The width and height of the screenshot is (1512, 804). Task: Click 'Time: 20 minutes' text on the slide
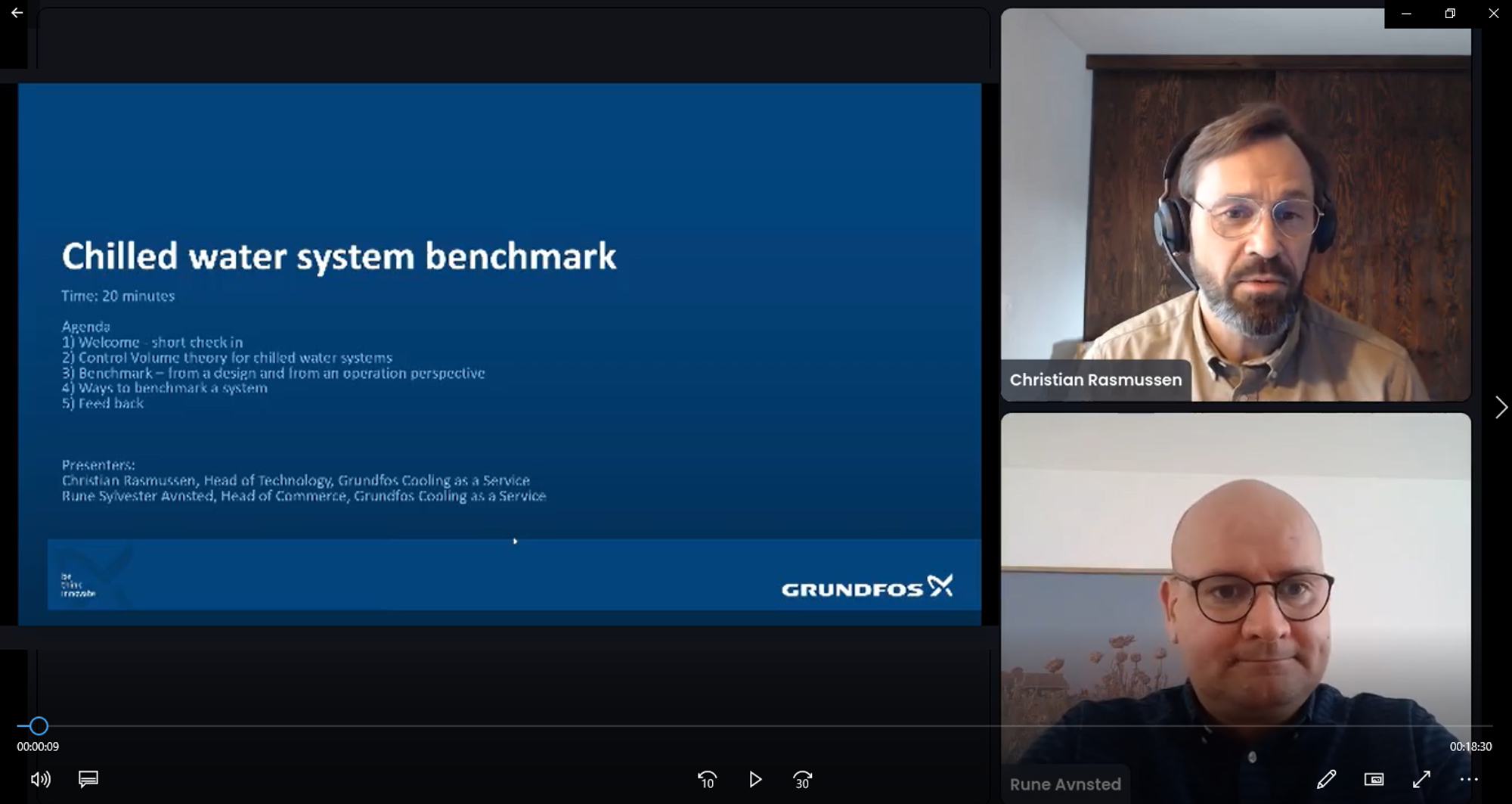pos(118,296)
